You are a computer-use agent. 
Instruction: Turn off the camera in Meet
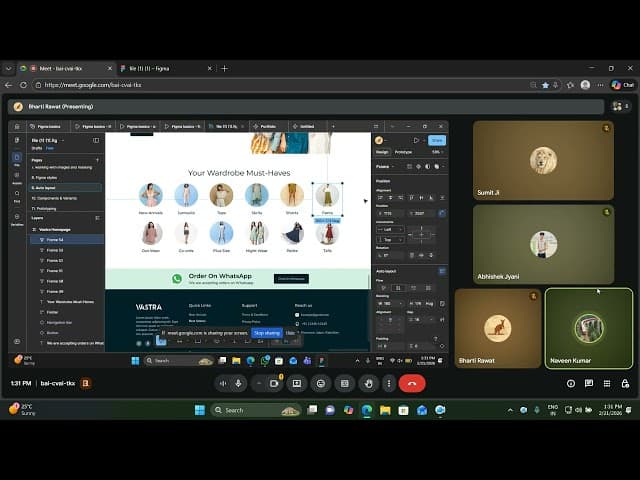pos(273,383)
